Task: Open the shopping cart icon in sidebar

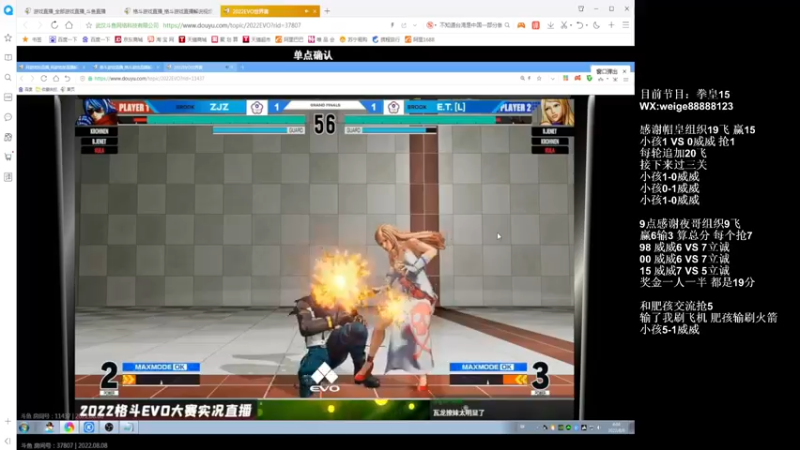Action: pyautogui.click(x=8, y=157)
